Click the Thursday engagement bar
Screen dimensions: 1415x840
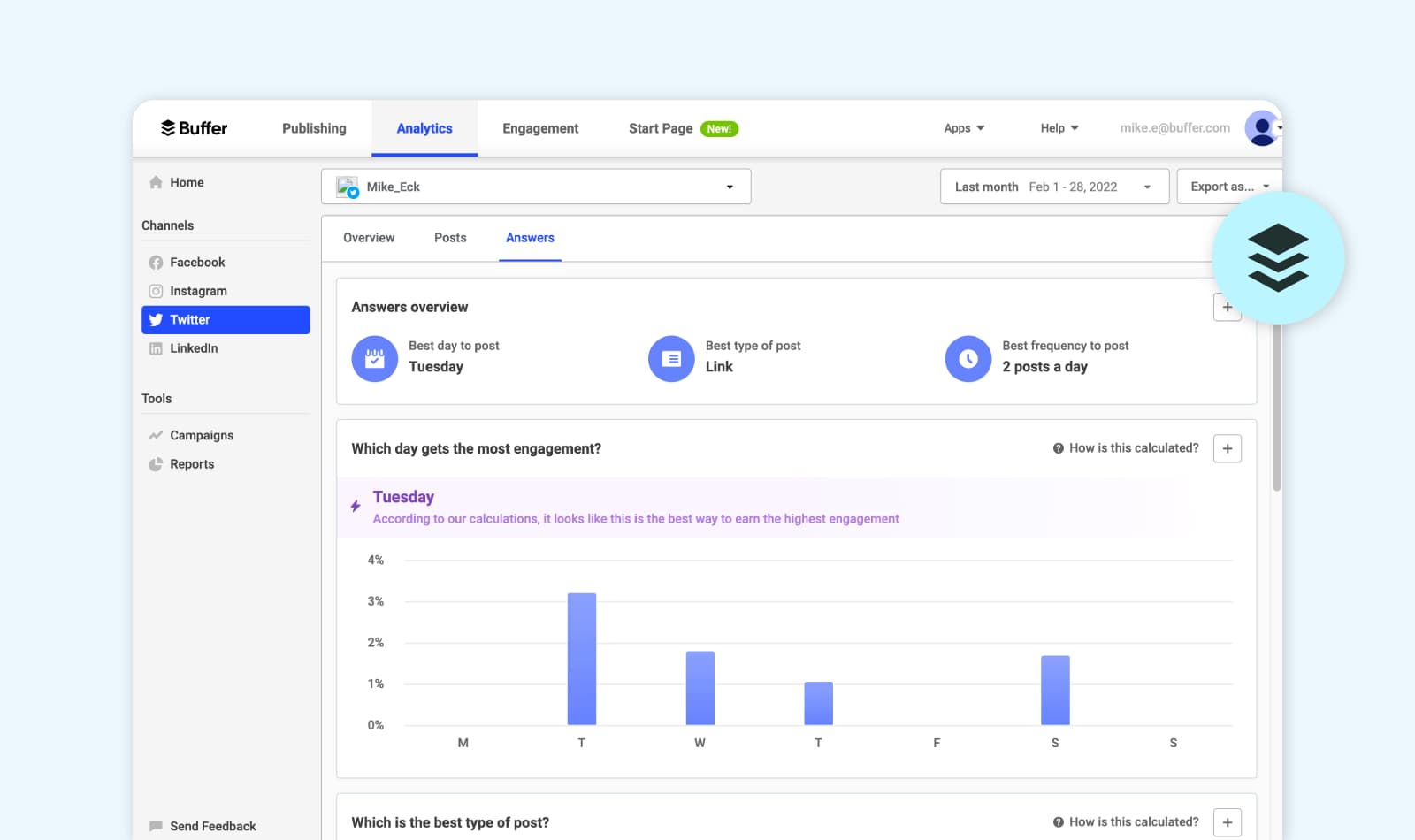tap(818, 703)
